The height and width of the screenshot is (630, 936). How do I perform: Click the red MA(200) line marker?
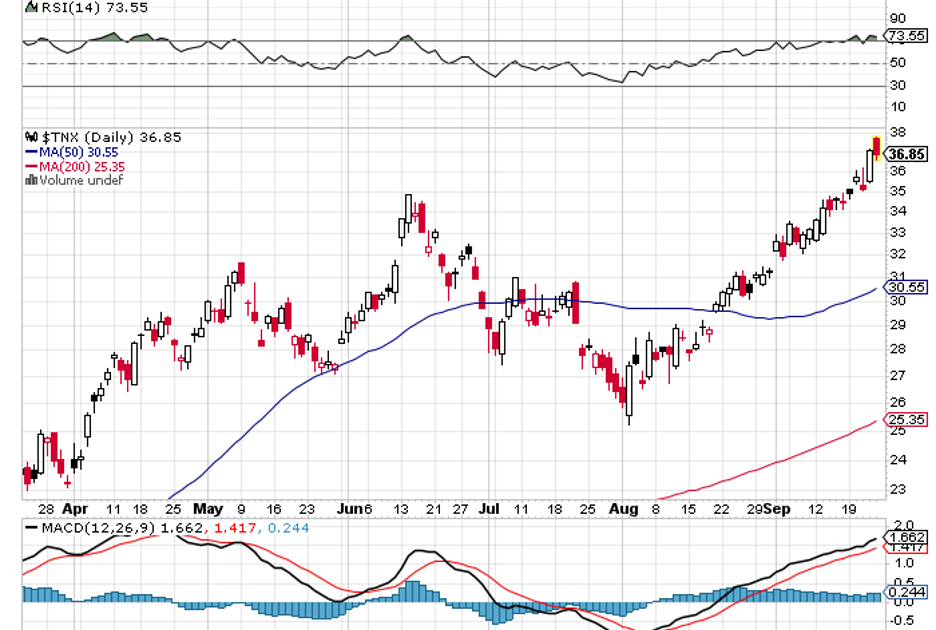point(30,166)
